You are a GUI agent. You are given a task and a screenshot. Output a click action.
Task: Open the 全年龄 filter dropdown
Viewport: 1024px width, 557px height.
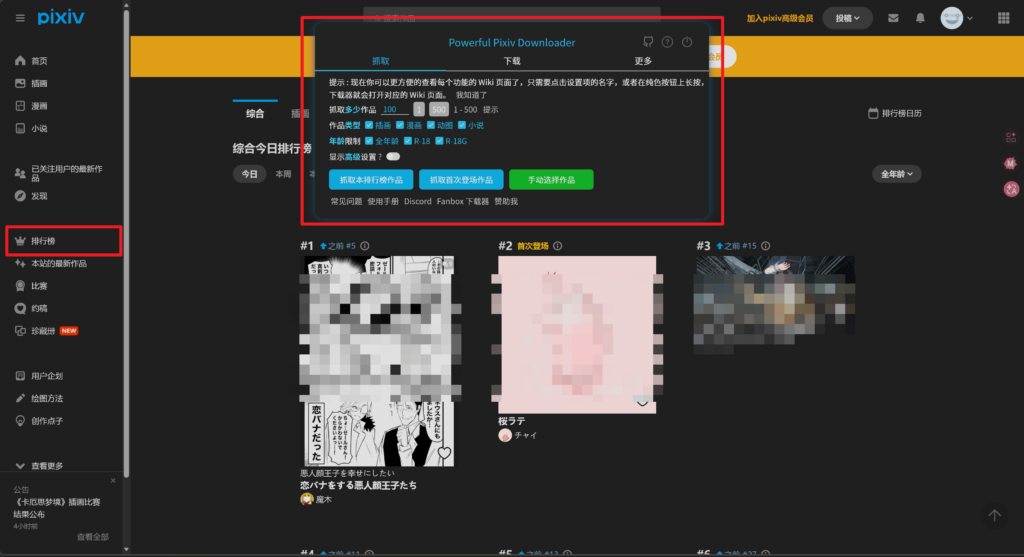(896, 174)
